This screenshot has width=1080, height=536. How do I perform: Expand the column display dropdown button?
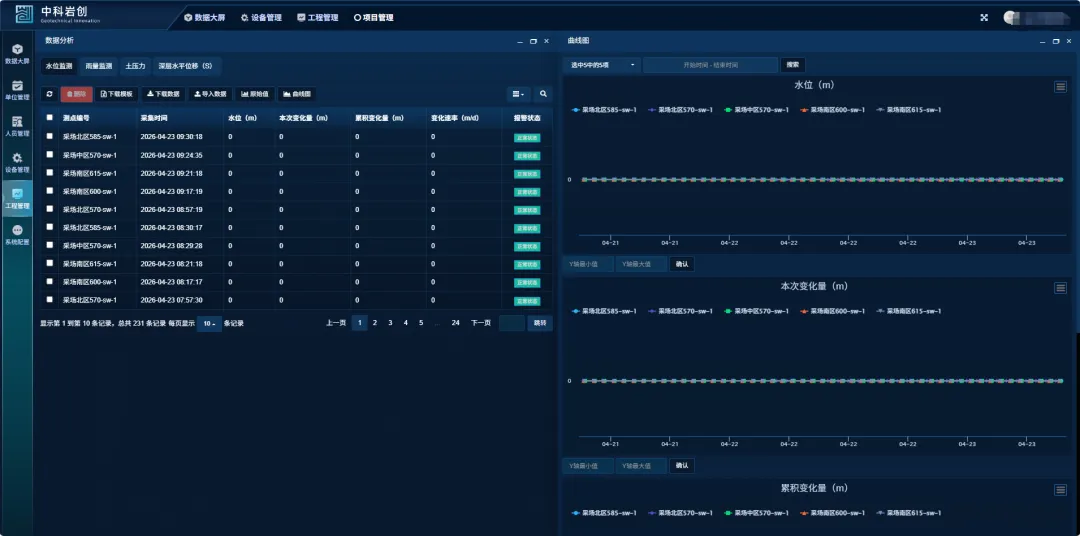[517, 94]
